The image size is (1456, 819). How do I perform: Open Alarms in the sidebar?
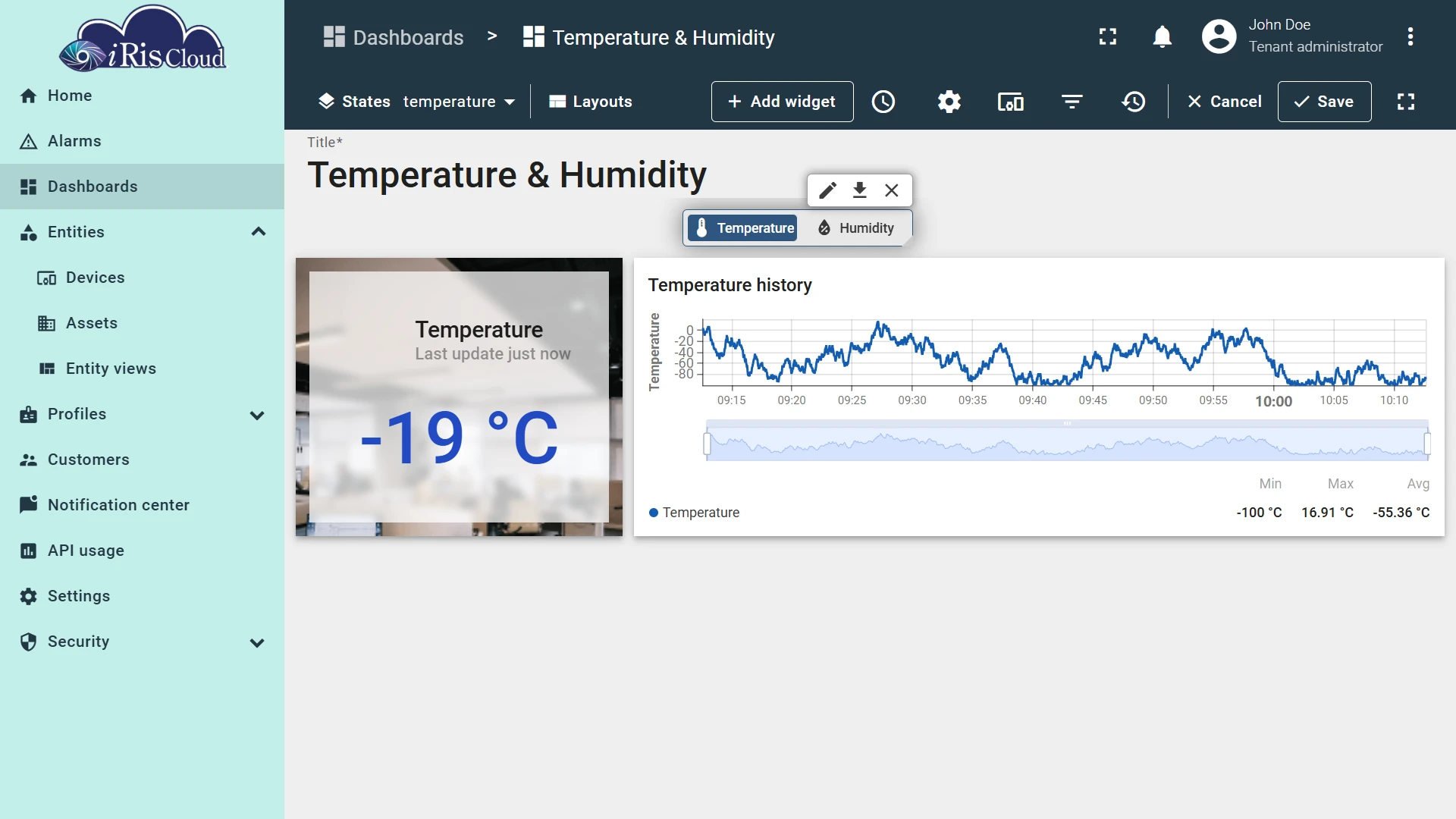click(142, 141)
